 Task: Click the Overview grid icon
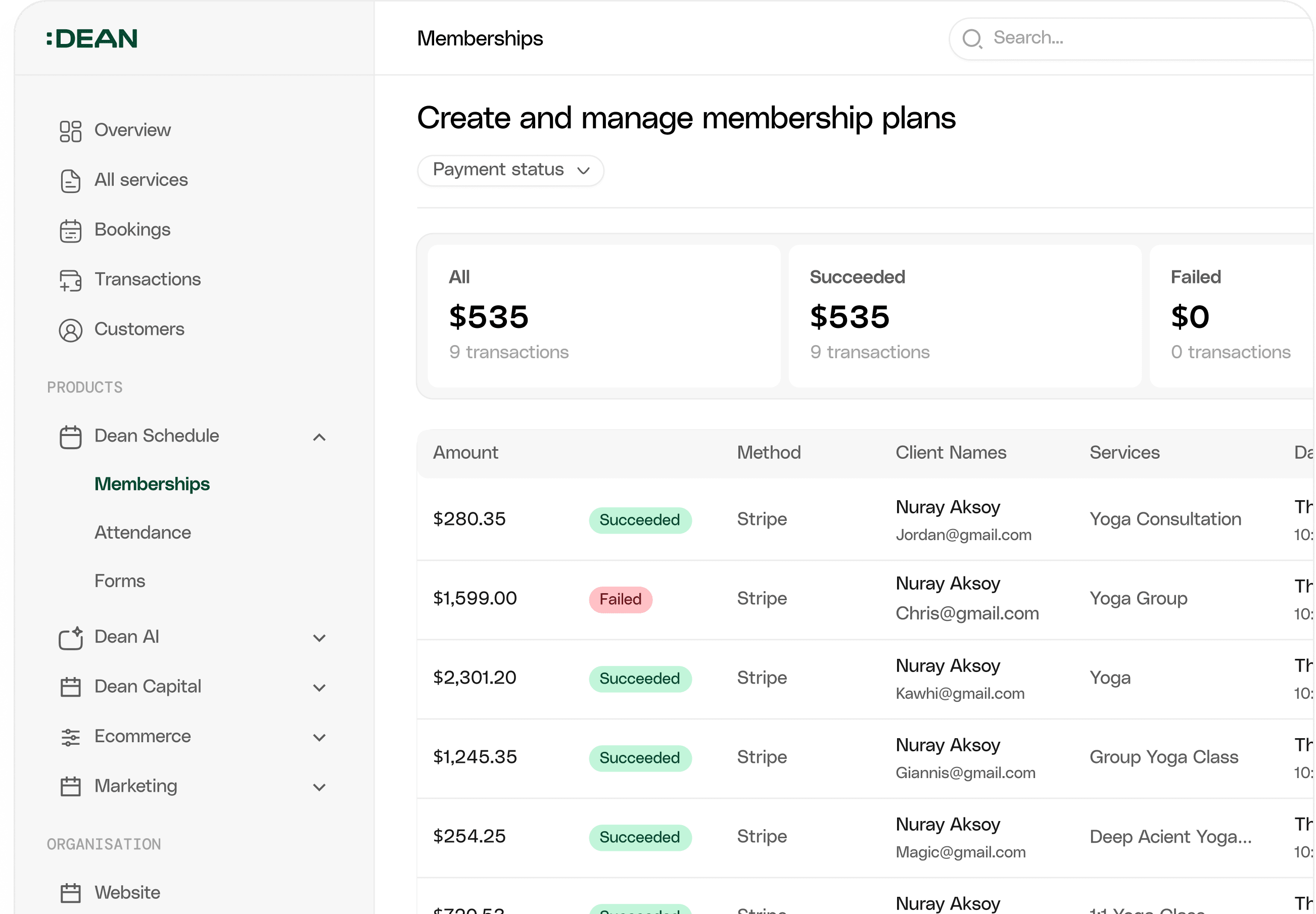[x=70, y=131]
